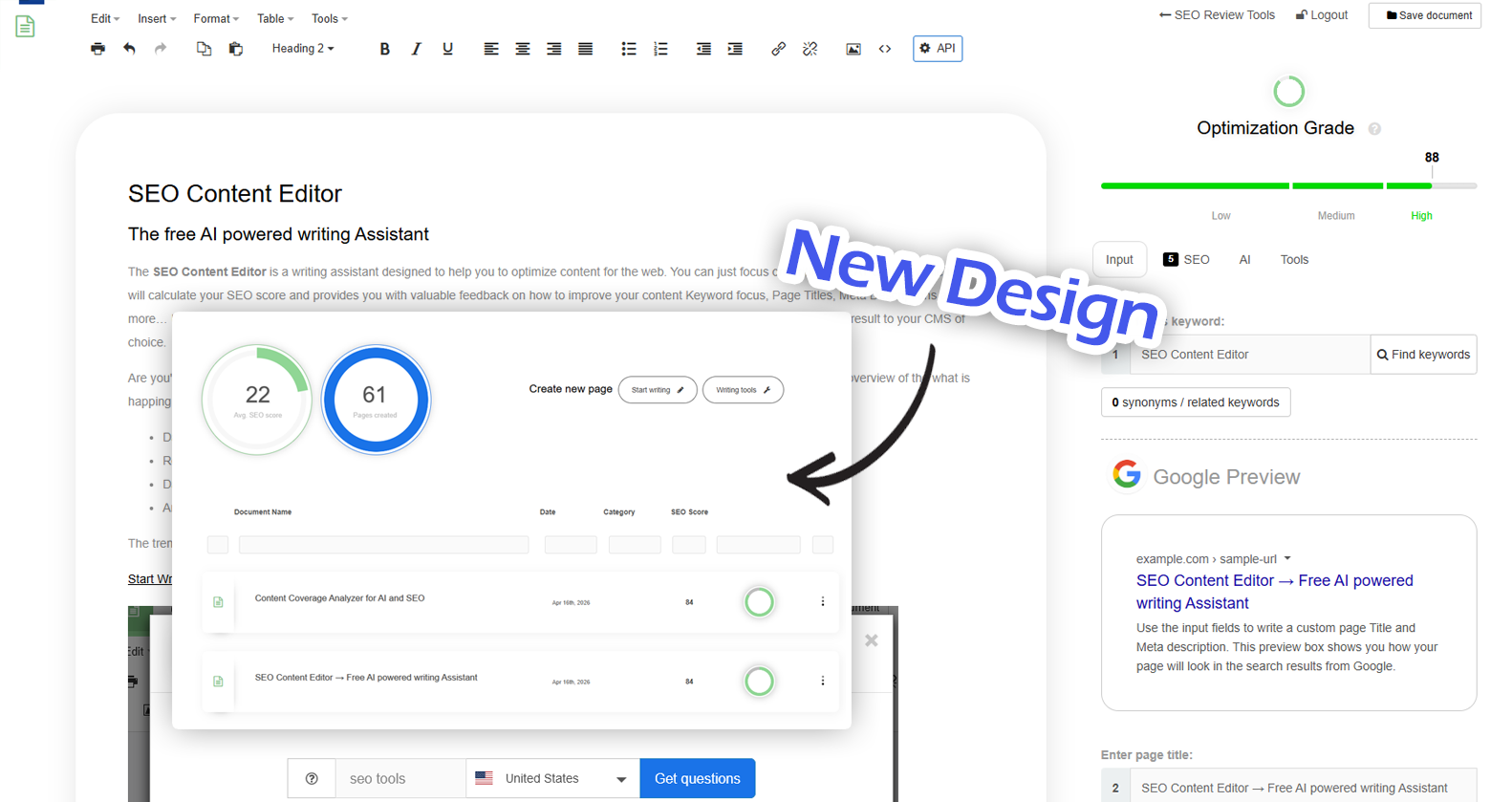Toggle underline formatting

pos(447,49)
